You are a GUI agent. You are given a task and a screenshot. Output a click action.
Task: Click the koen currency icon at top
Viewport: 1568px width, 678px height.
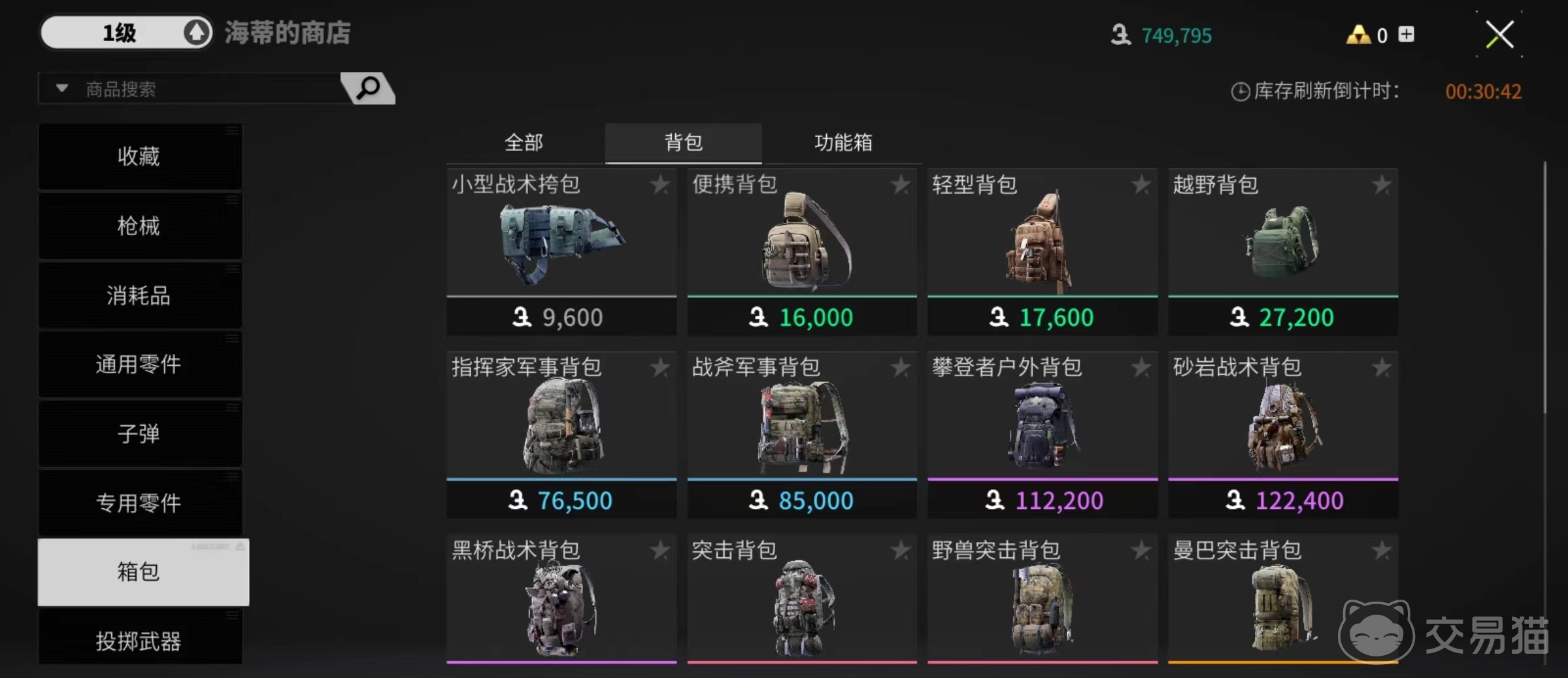(x=1120, y=35)
